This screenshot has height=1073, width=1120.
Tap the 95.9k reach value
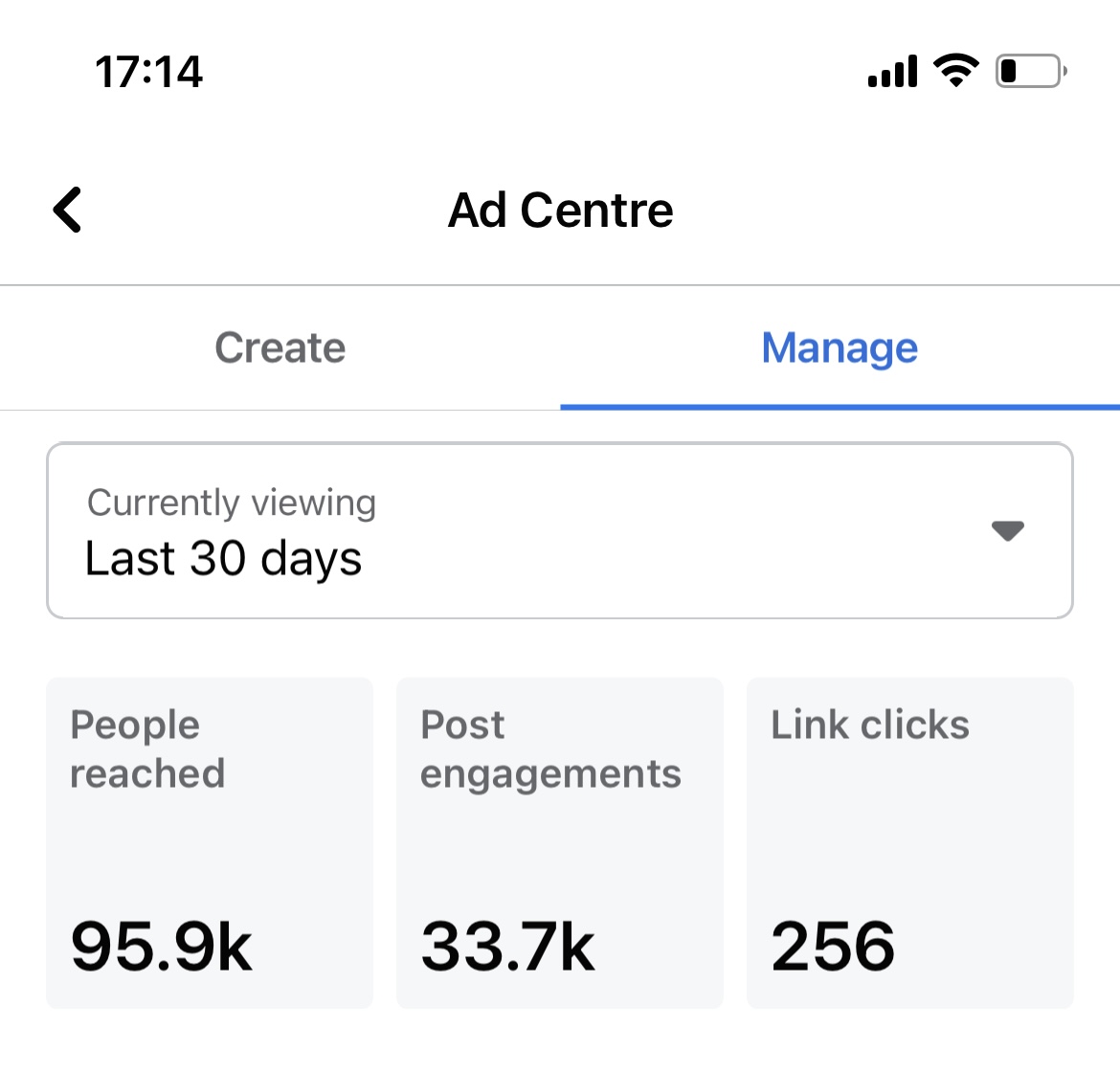tap(162, 947)
